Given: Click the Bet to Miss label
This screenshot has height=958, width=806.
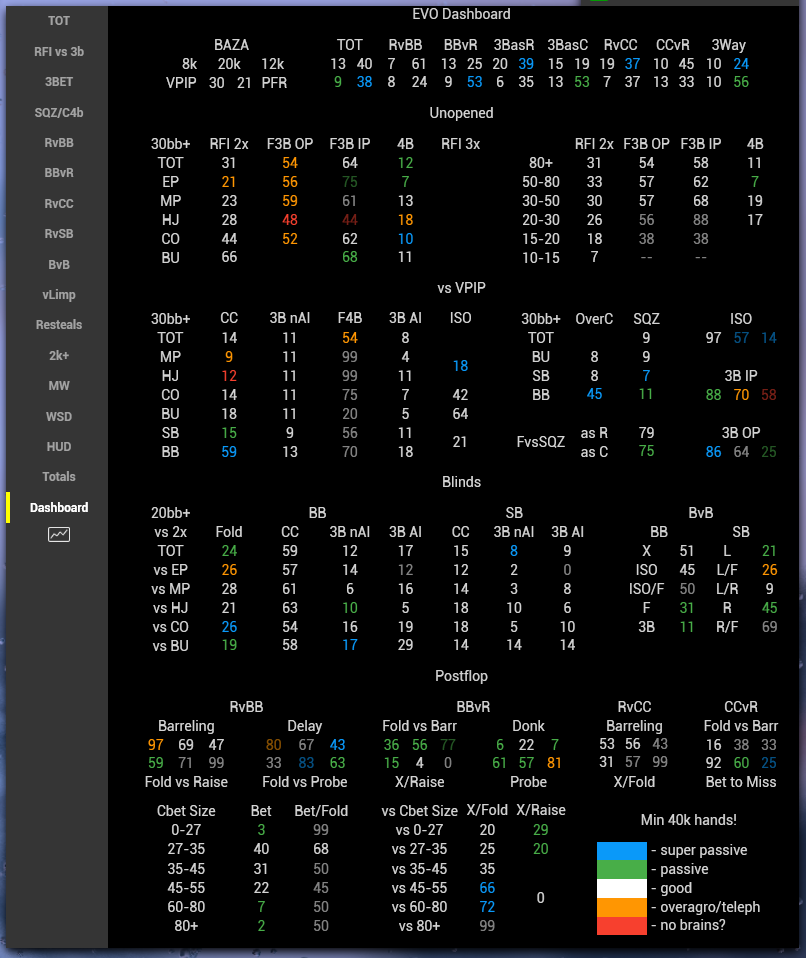Looking at the screenshot, I should pos(741,783).
